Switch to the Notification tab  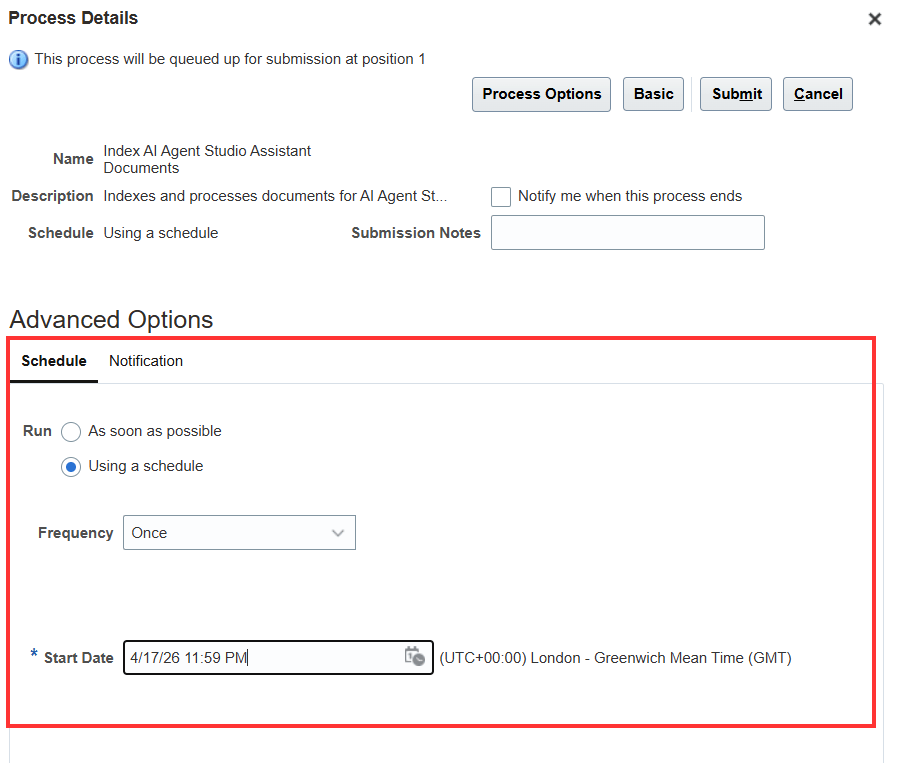pos(146,361)
